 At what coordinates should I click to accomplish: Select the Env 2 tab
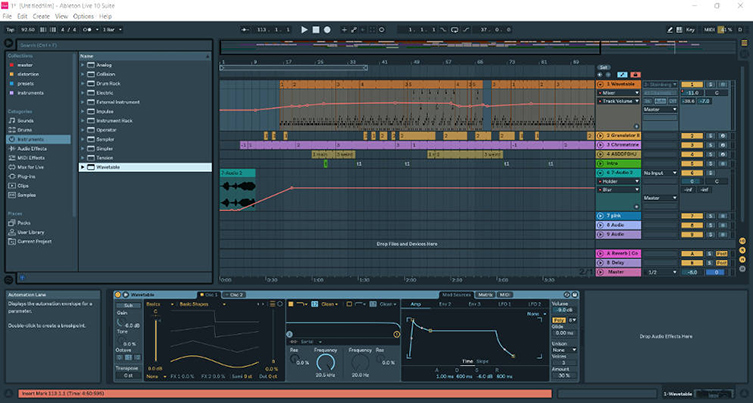445,304
